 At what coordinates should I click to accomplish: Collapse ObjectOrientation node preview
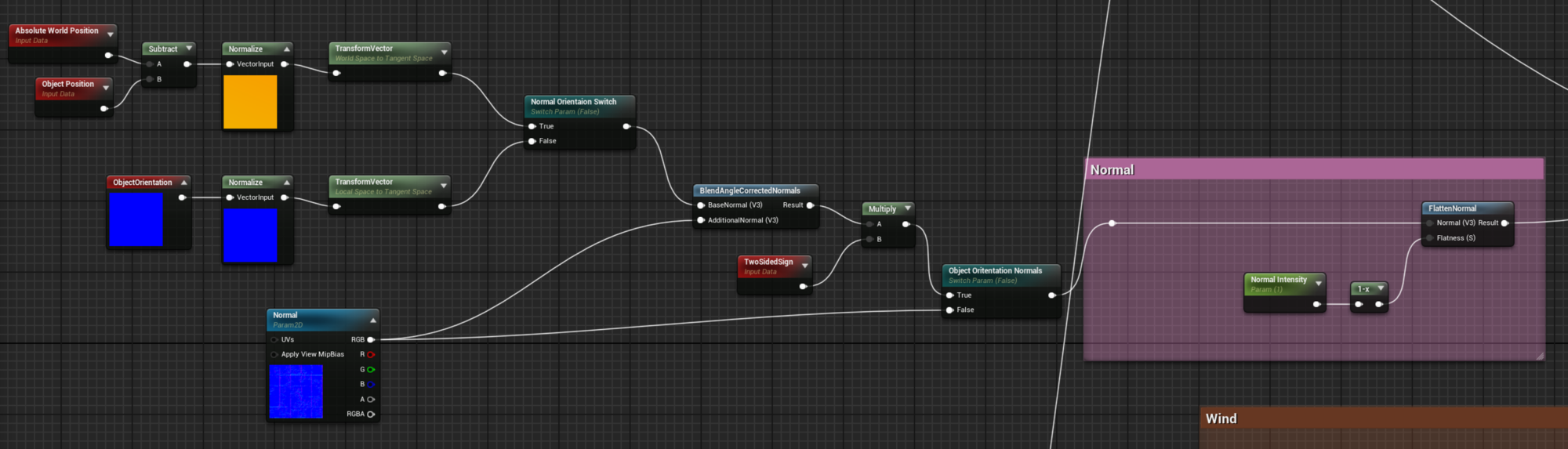tap(184, 183)
